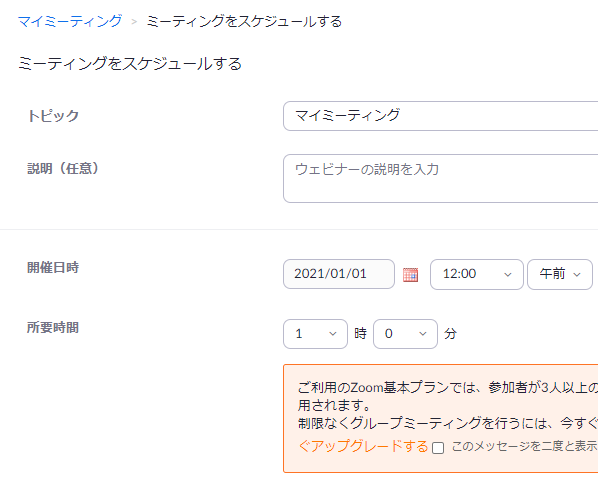Click the トピック field label
Viewport: 598px width, 483px height.
pos(53,116)
